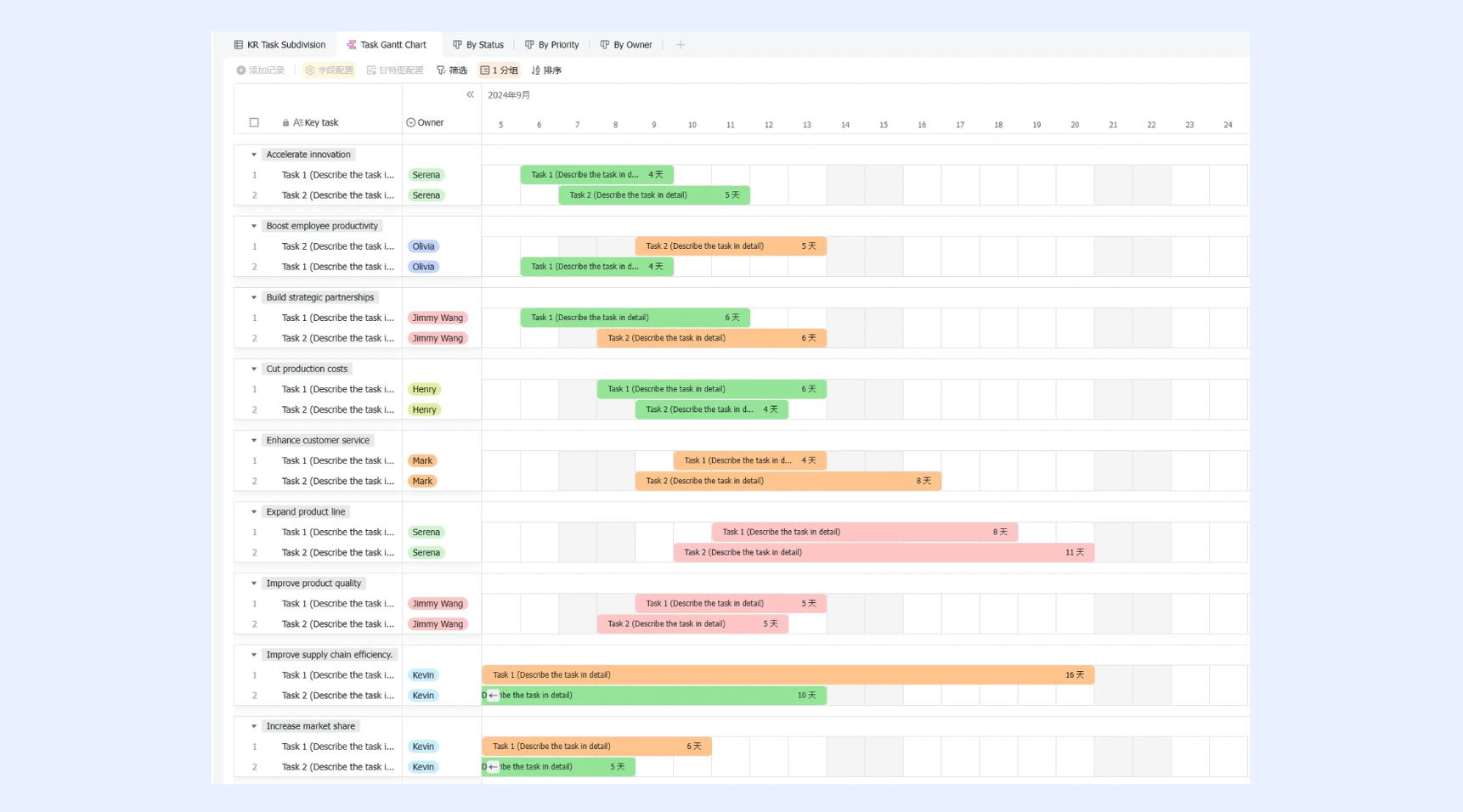This screenshot has height=812, width=1463.
Task: Add a new view with plus icon
Action: click(x=681, y=45)
